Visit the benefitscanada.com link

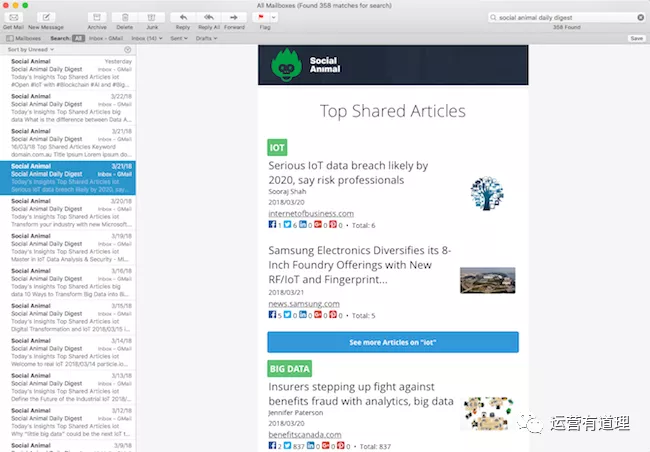click(x=305, y=435)
